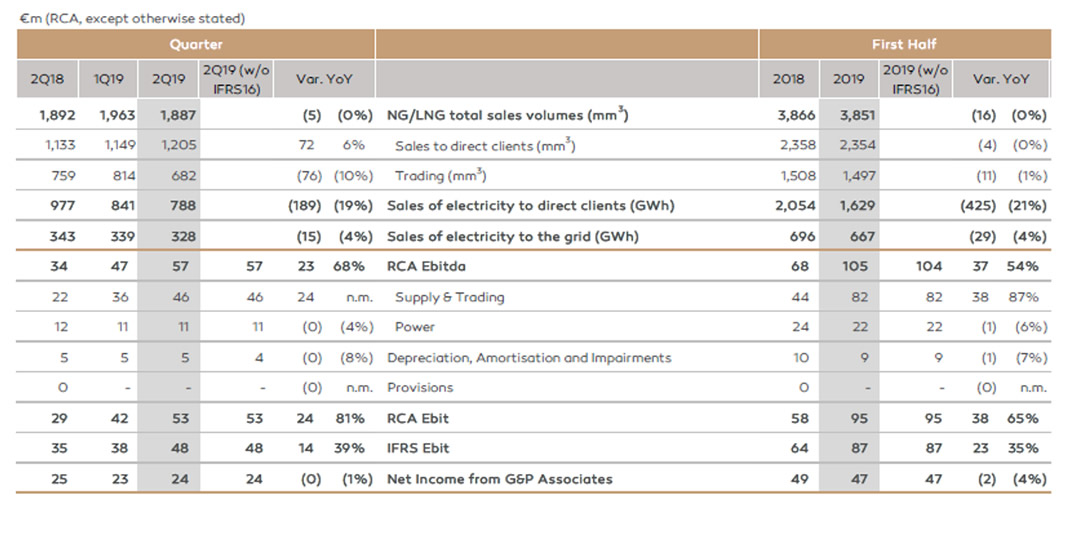
Task: Click the 2018 column header
Action: [x=788, y=79]
